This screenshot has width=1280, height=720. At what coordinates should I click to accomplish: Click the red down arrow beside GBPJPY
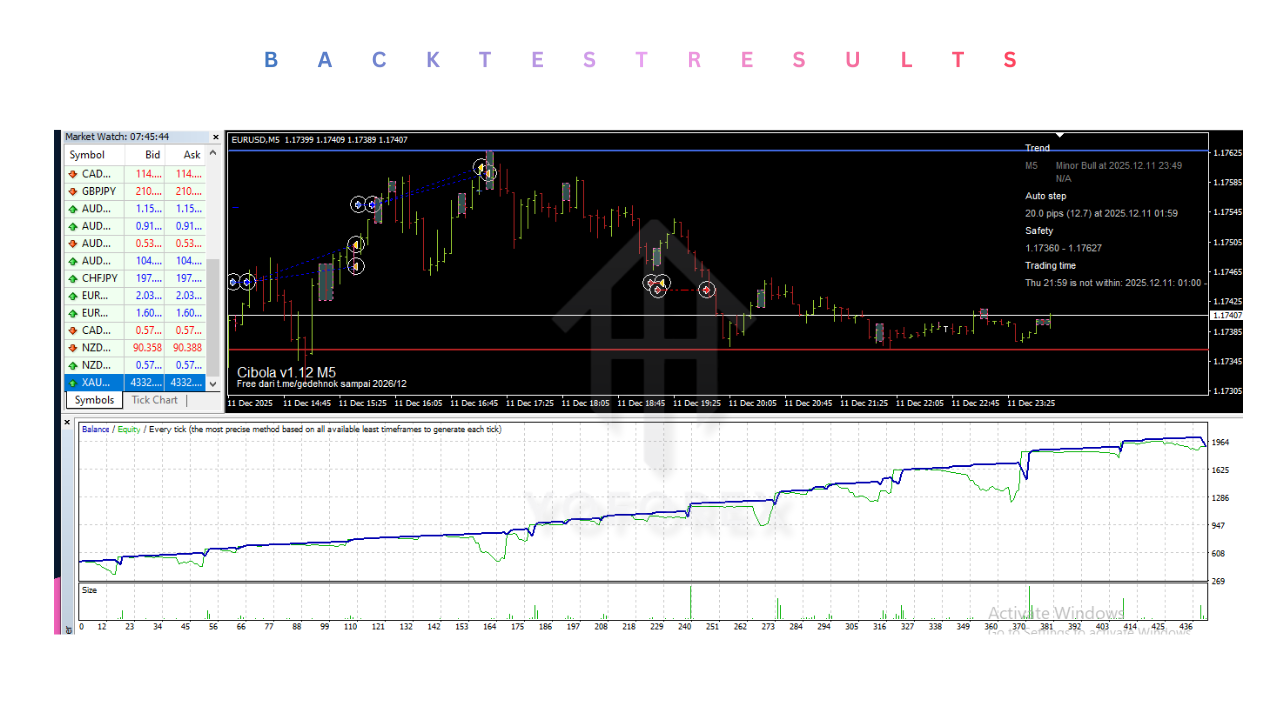click(x=73, y=191)
